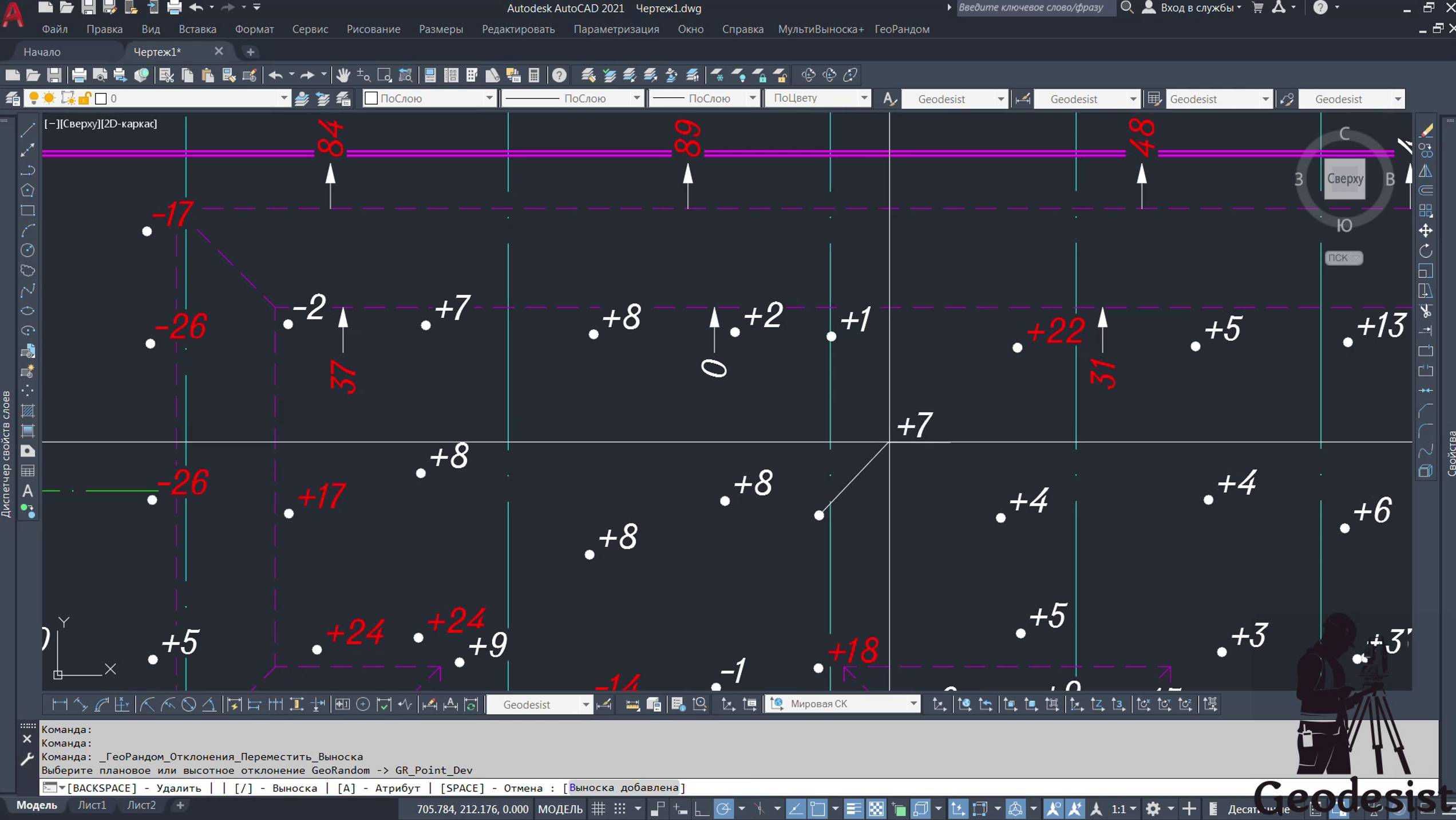Screen dimensions: 1456x820
Task: Toggle ortho mode in status bar
Action: tap(702, 809)
